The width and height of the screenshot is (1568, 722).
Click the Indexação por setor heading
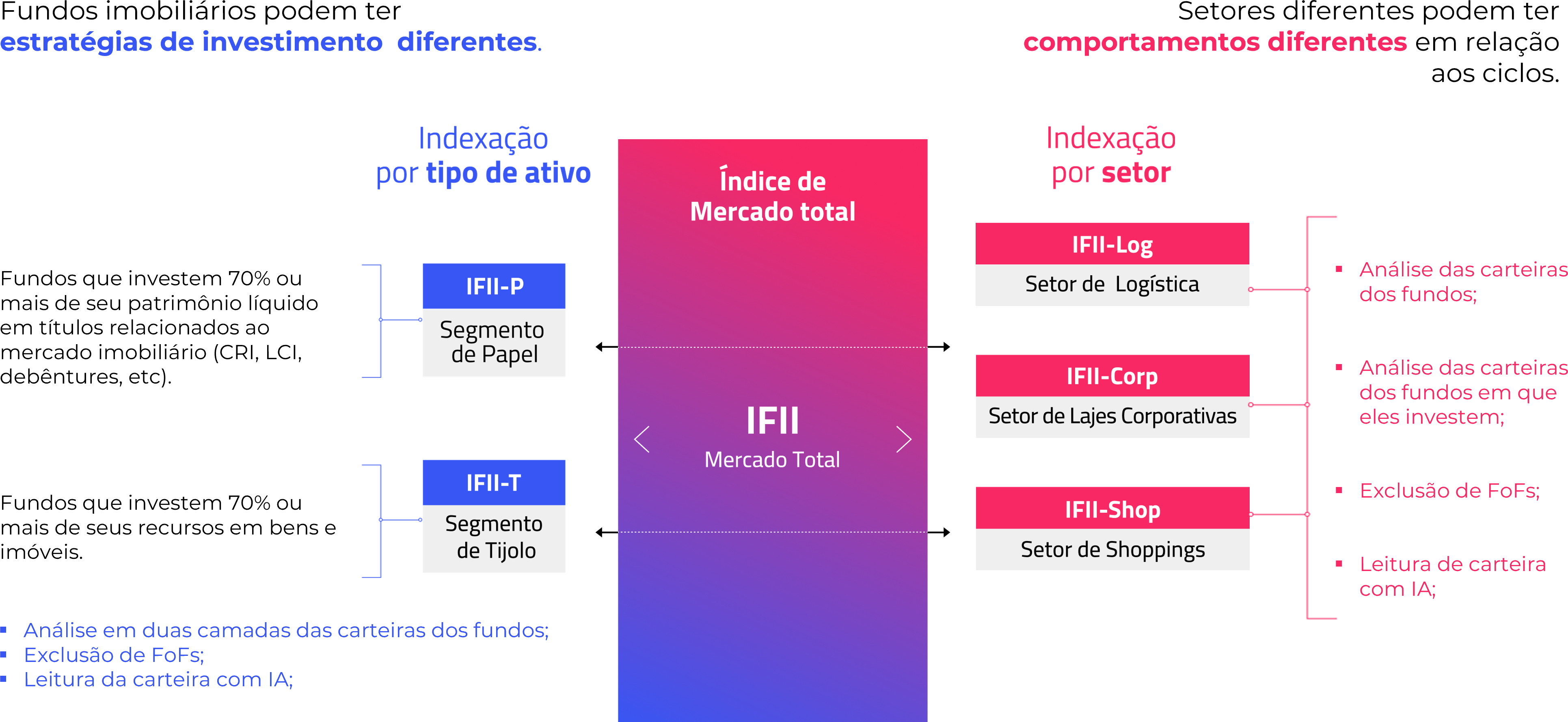coord(1111,155)
